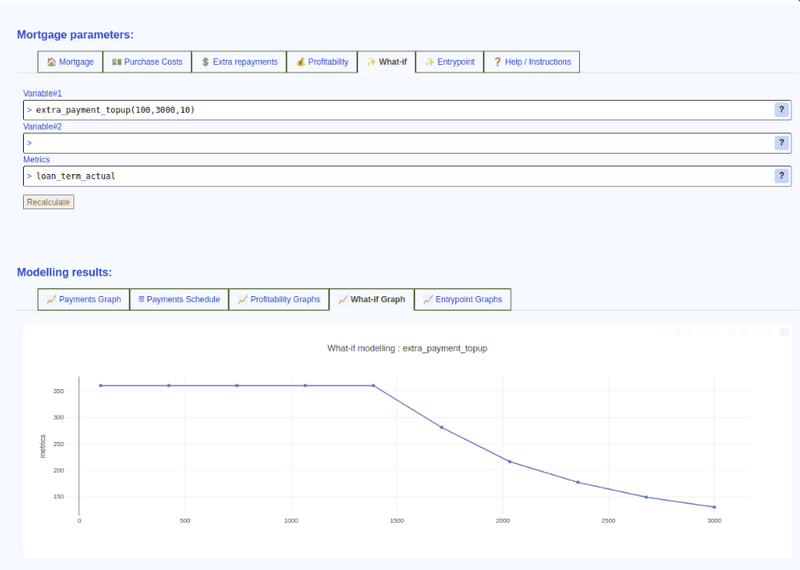Click the first data point near x=100
This screenshot has width=800, height=570.
(101, 386)
